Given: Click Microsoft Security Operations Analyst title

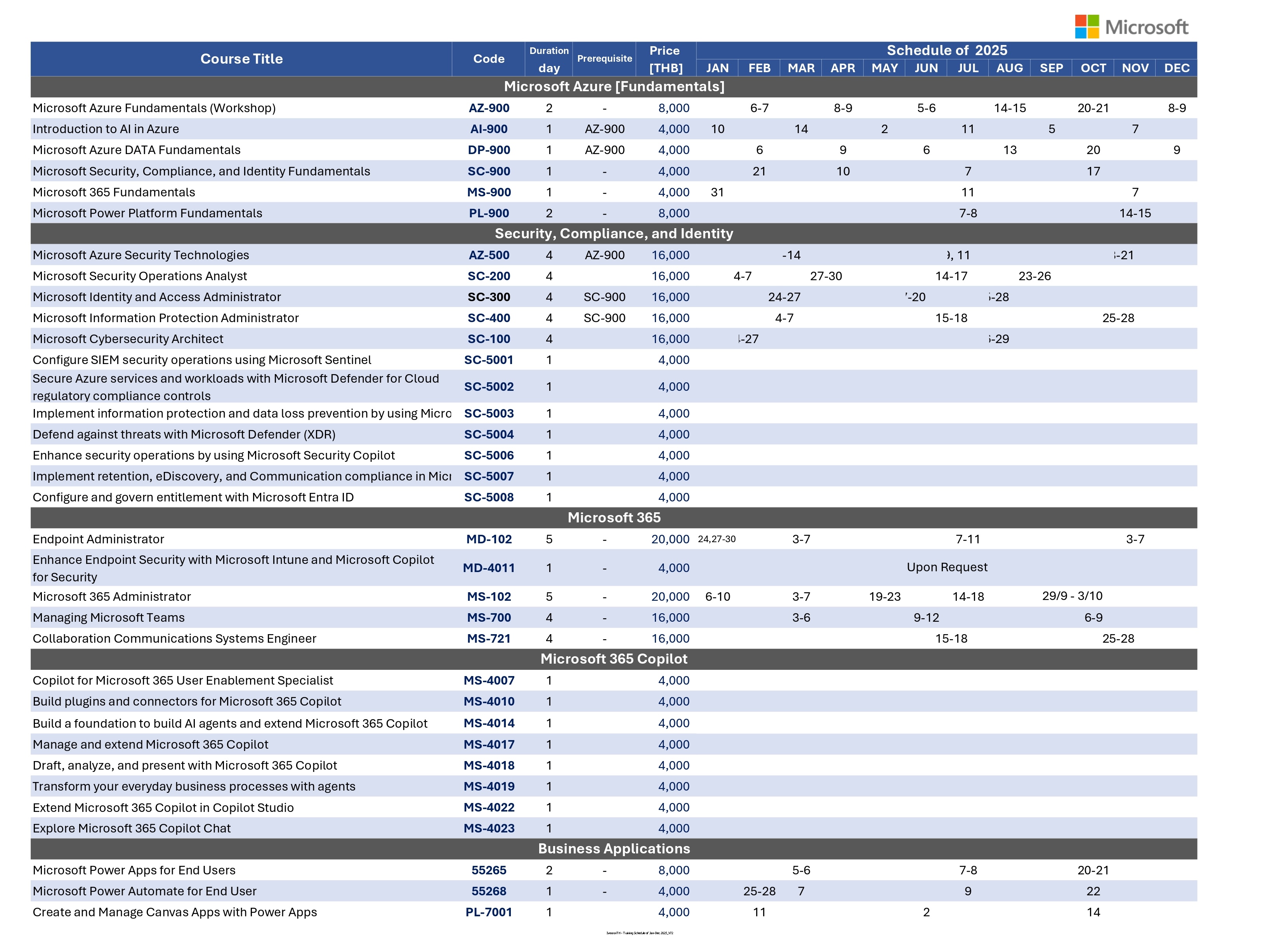Looking at the screenshot, I should pyautogui.click(x=139, y=276).
